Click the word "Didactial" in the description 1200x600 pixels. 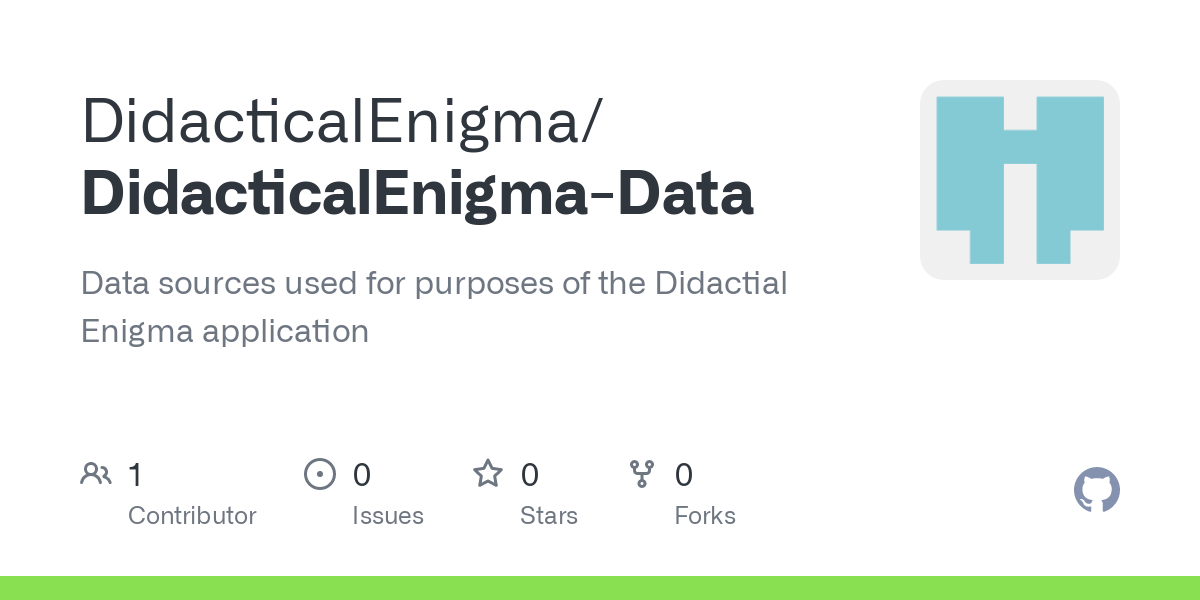[x=721, y=283]
